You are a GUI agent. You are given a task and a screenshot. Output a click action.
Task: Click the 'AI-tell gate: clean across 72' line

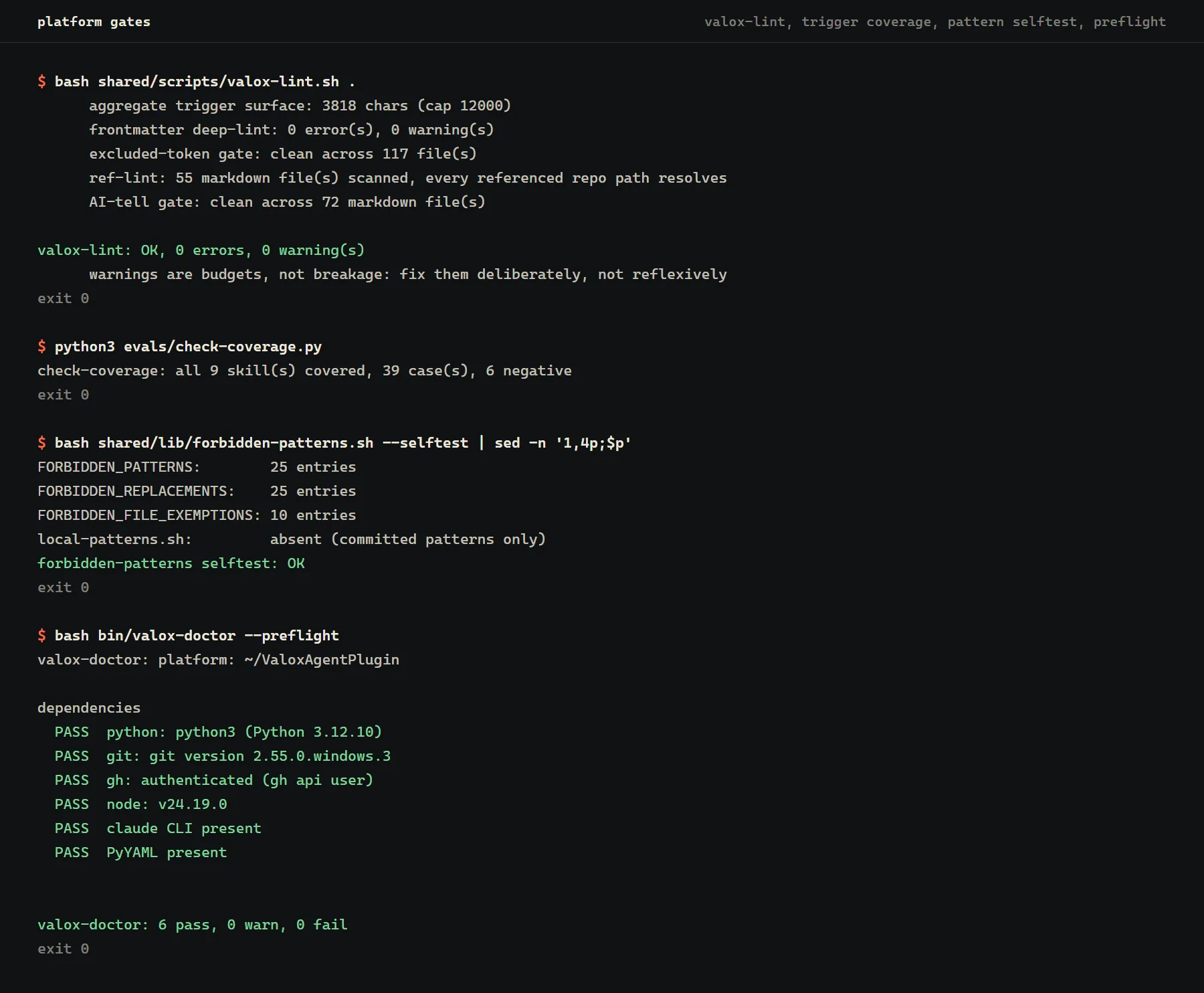(x=287, y=202)
